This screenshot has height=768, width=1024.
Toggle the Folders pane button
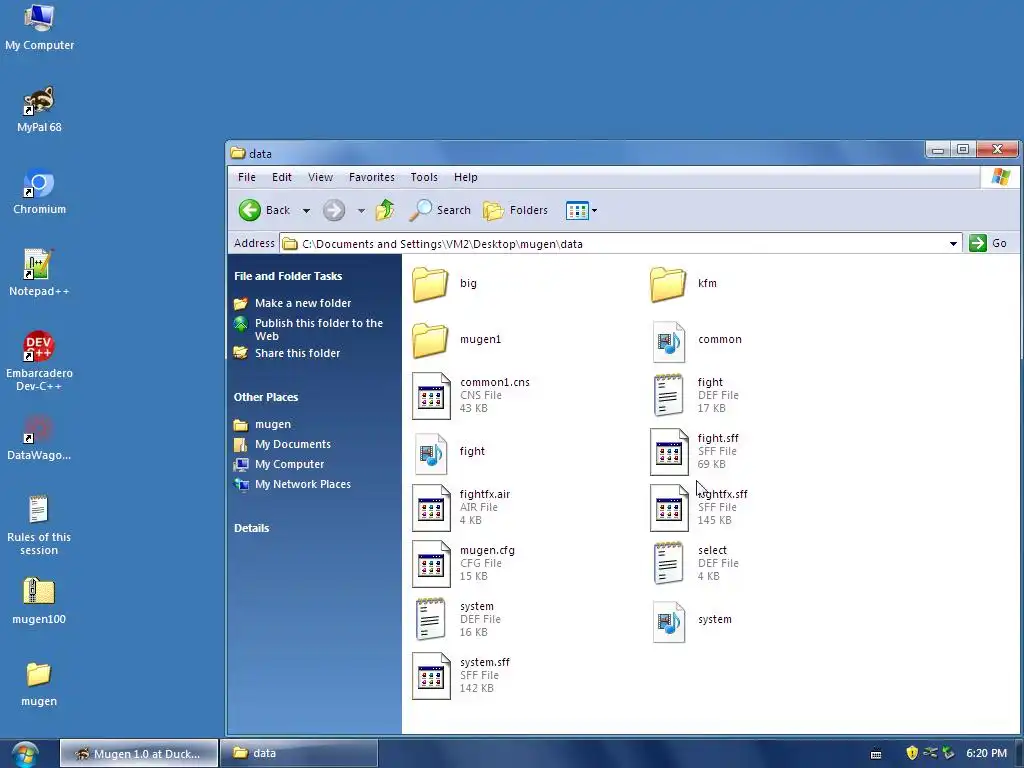click(x=516, y=210)
